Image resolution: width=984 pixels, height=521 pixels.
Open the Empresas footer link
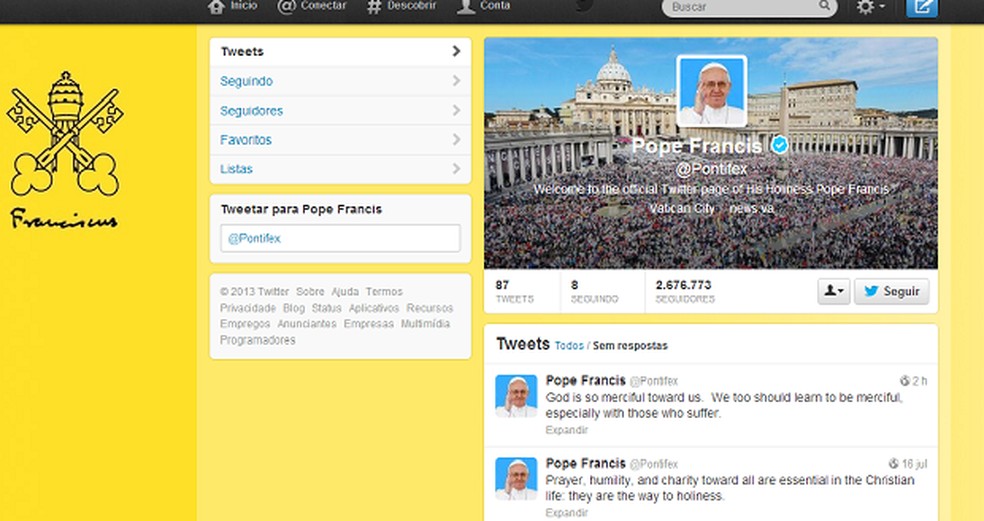tap(369, 324)
